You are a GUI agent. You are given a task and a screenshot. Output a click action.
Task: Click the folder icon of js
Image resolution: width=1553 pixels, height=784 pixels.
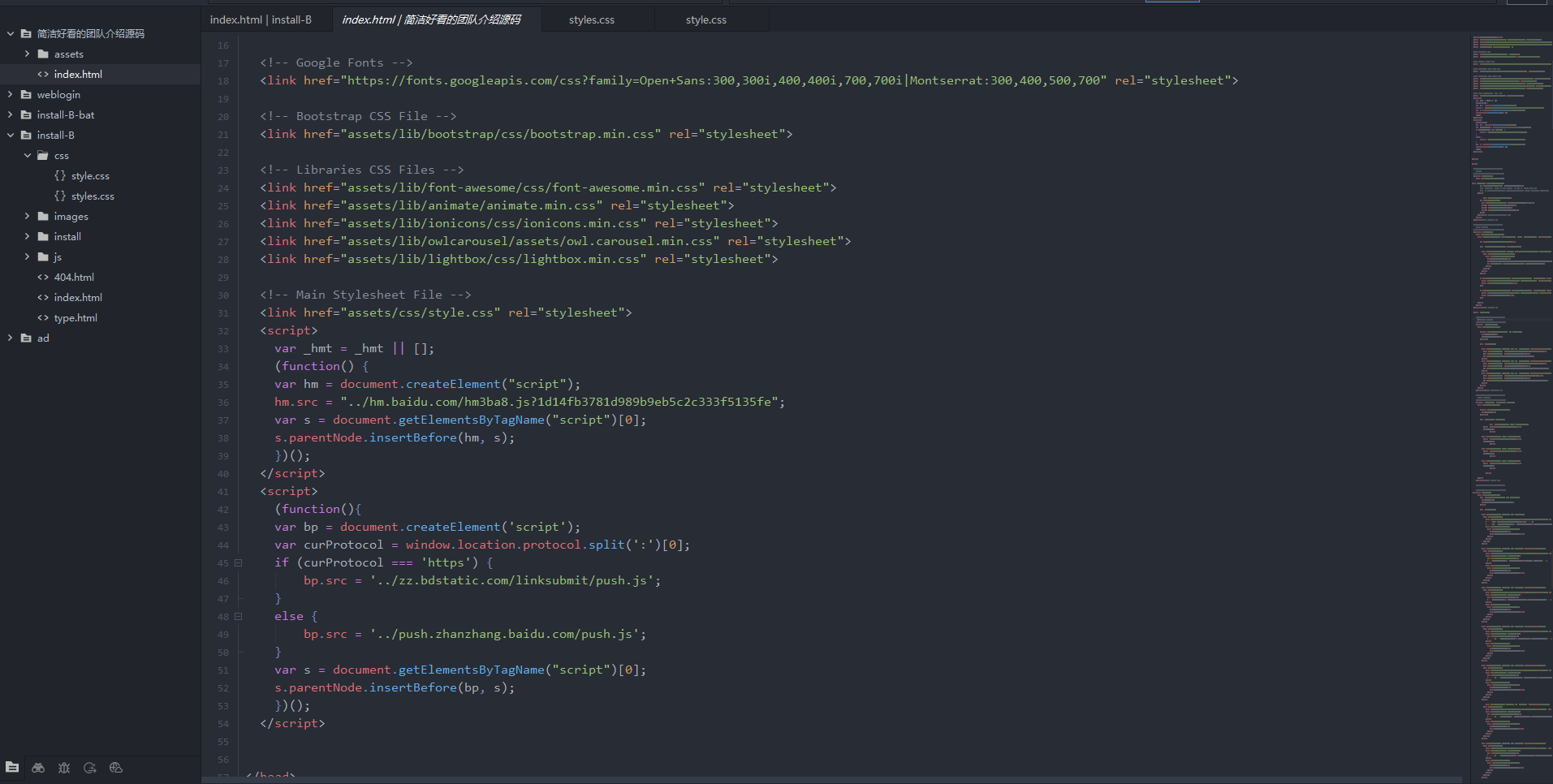point(43,257)
